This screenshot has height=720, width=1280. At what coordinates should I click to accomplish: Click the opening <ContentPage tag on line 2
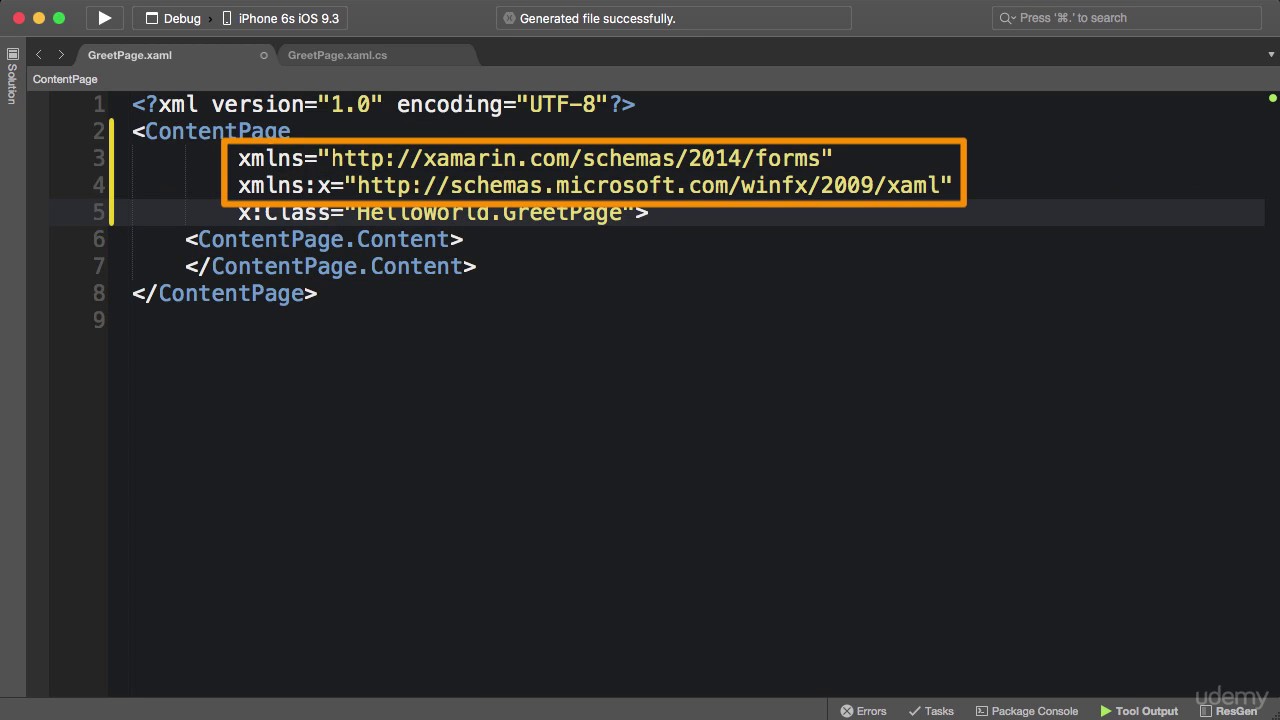pos(211,131)
